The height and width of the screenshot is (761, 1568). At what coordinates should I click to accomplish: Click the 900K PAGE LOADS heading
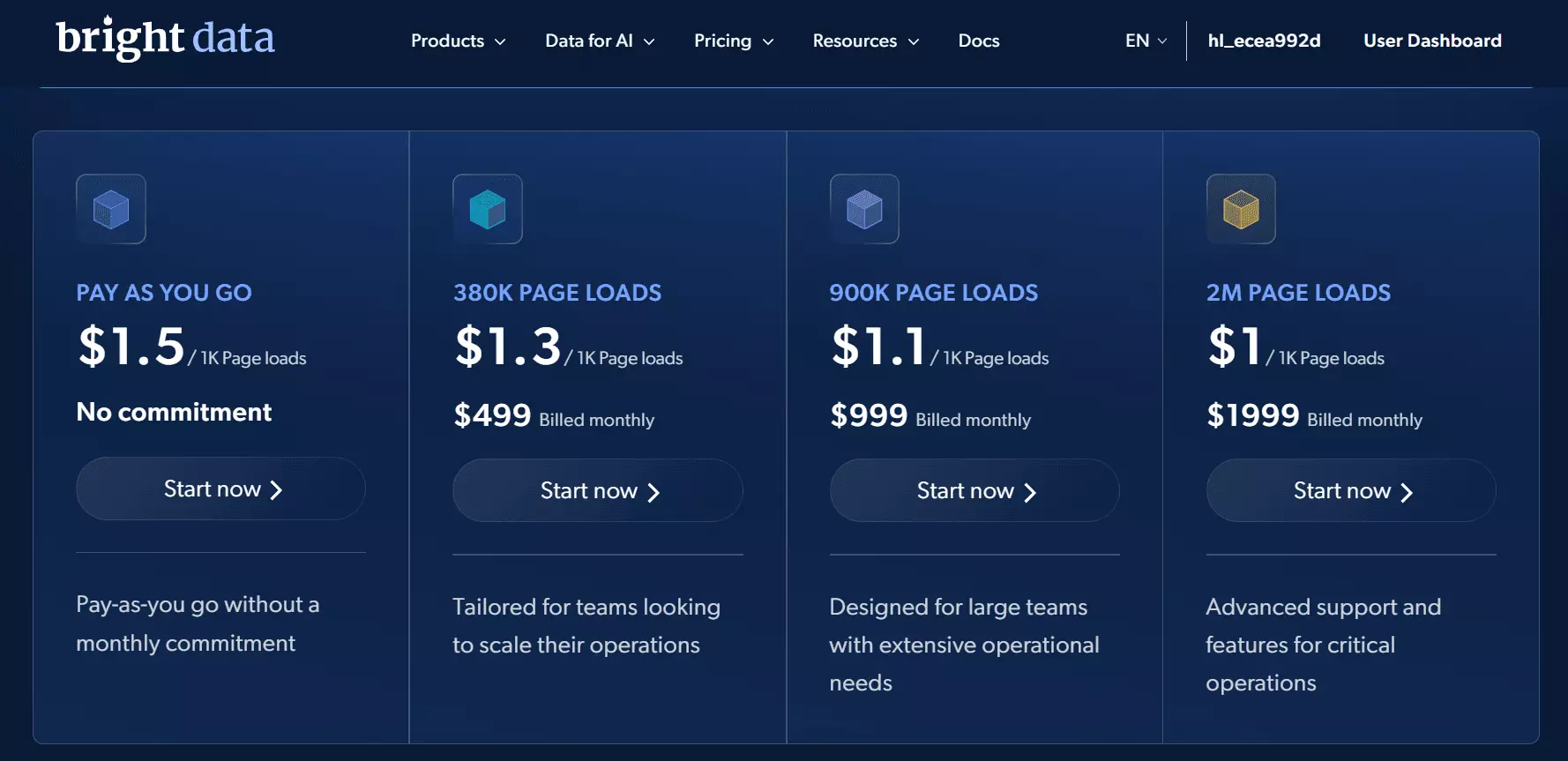coord(934,293)
